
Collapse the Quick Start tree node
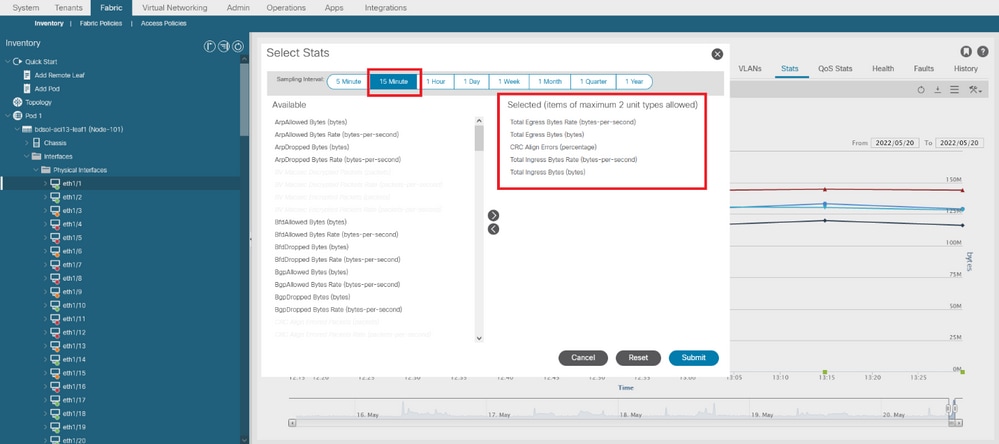[8, 61]
